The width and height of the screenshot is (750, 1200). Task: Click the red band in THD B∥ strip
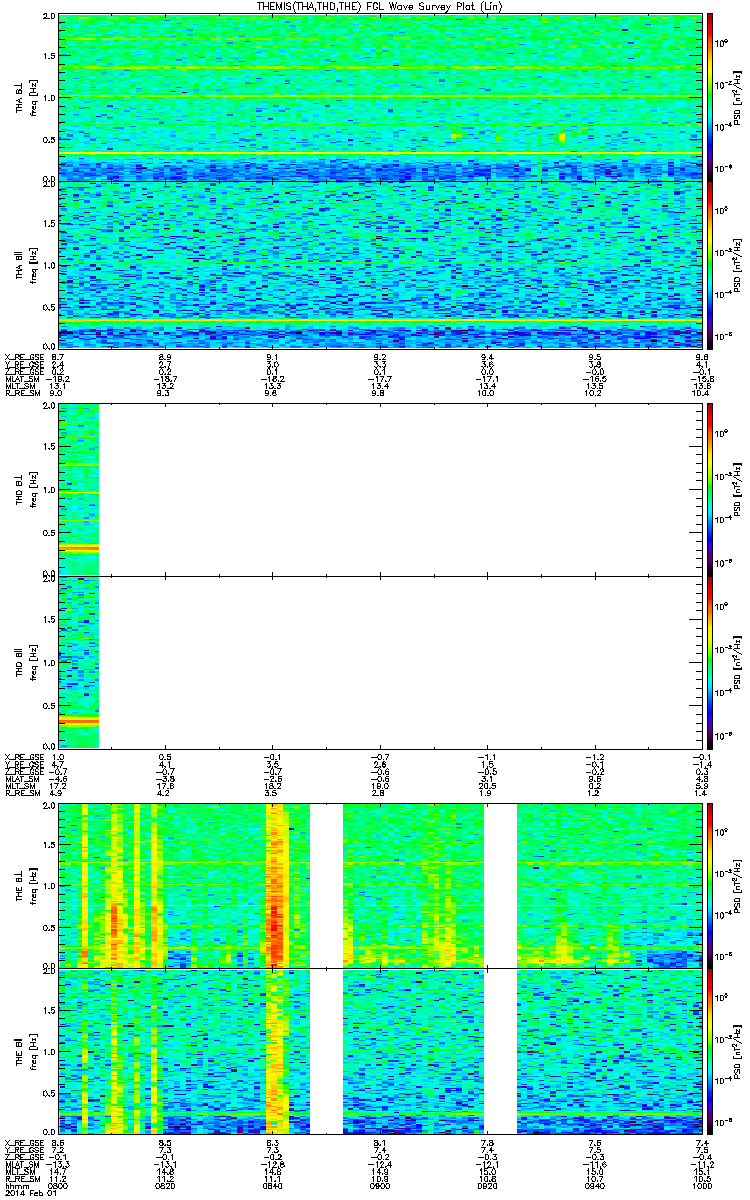[x=79, y=720]
